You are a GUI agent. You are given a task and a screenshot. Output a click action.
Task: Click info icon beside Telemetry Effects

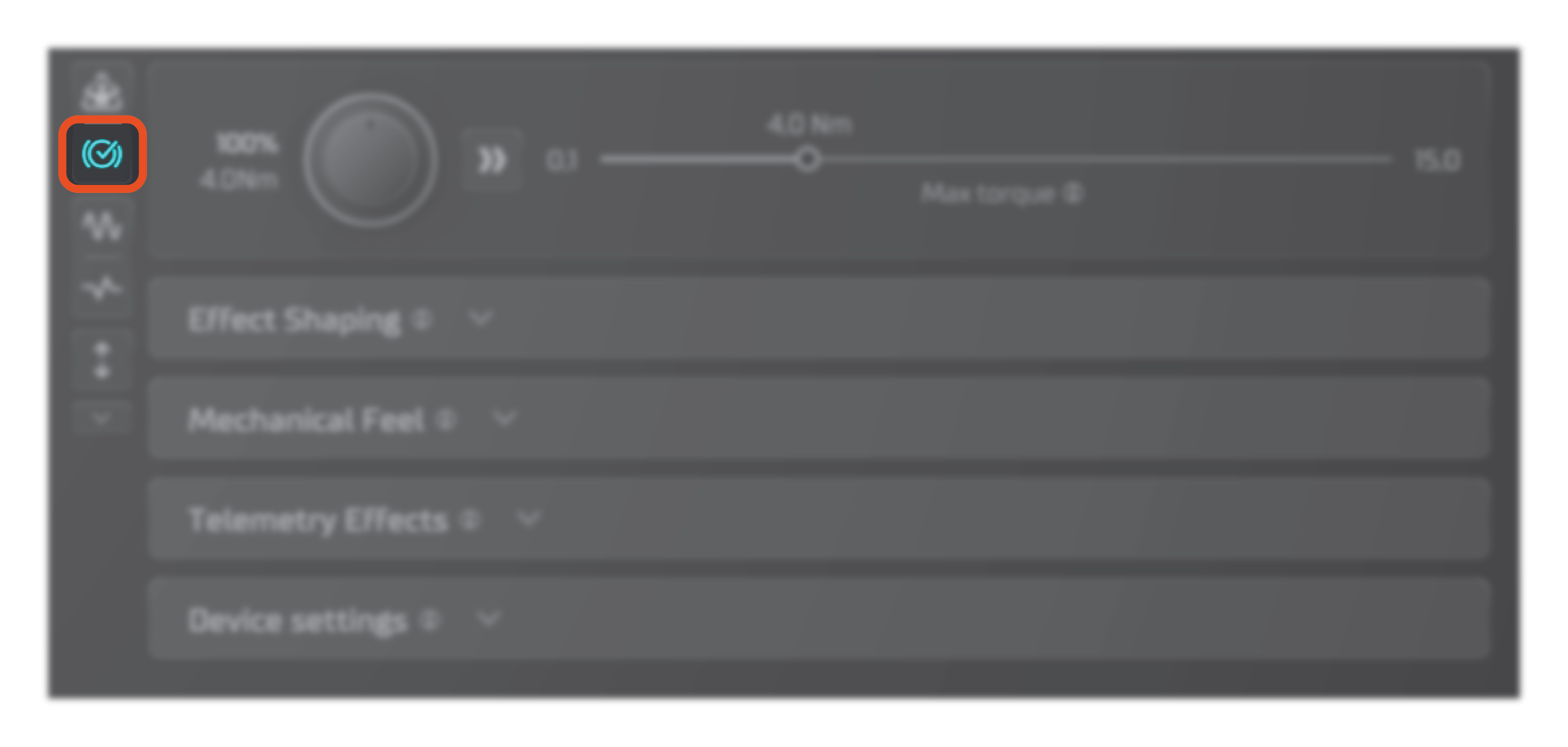click(469, 519)
